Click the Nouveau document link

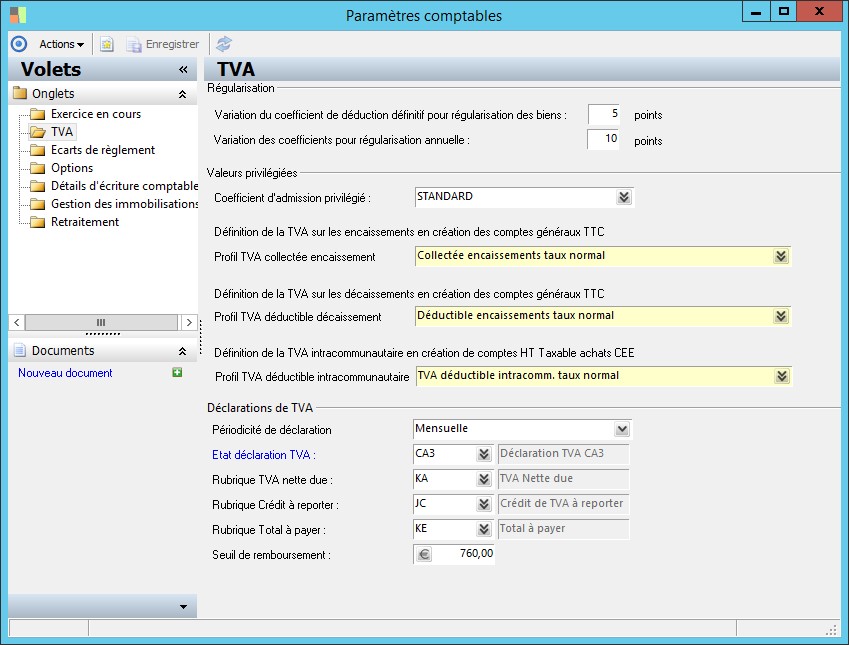pyautogui.click(x=65, y=373)
